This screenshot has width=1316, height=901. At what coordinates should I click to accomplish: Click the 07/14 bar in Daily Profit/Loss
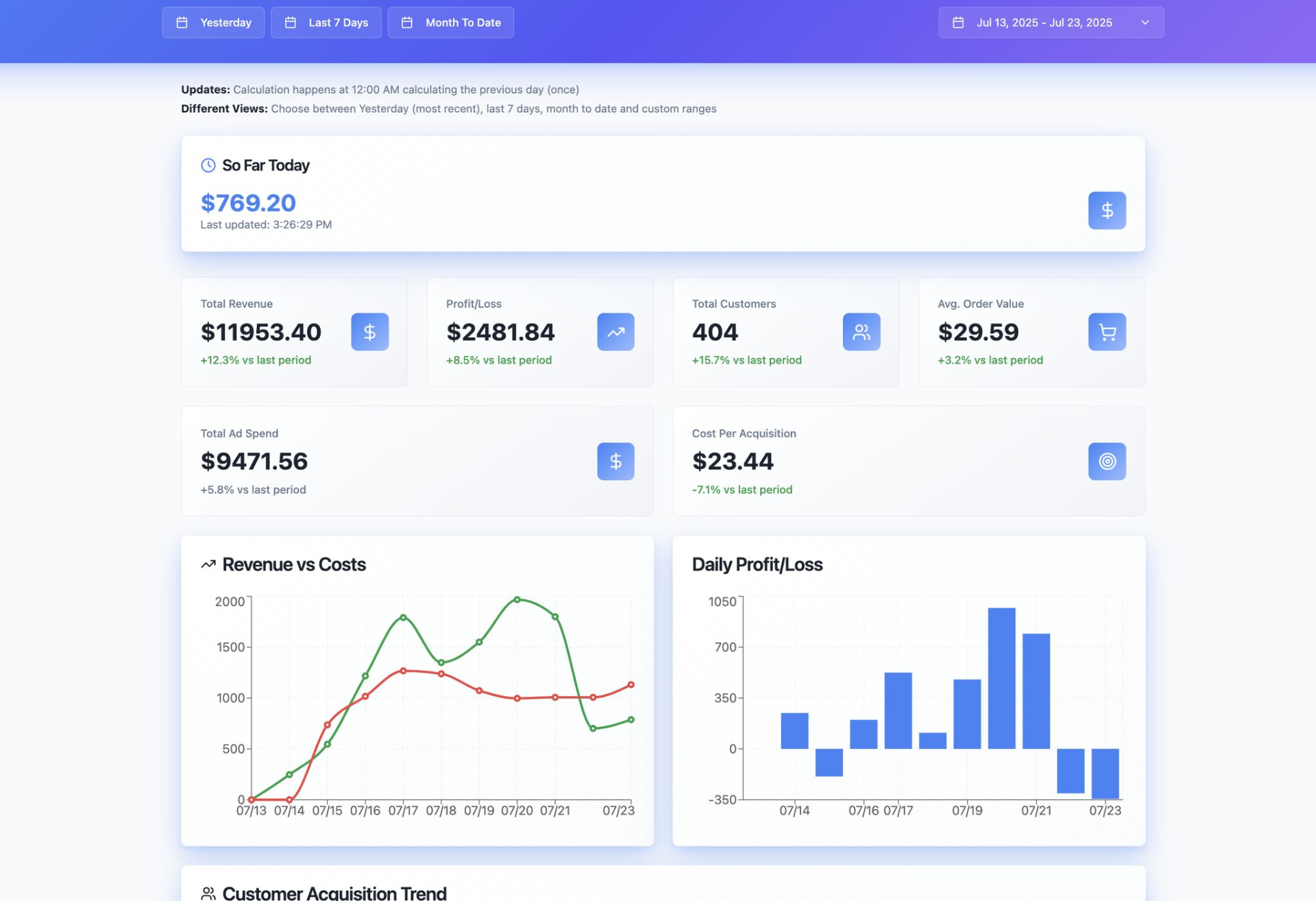pos(794,731)
